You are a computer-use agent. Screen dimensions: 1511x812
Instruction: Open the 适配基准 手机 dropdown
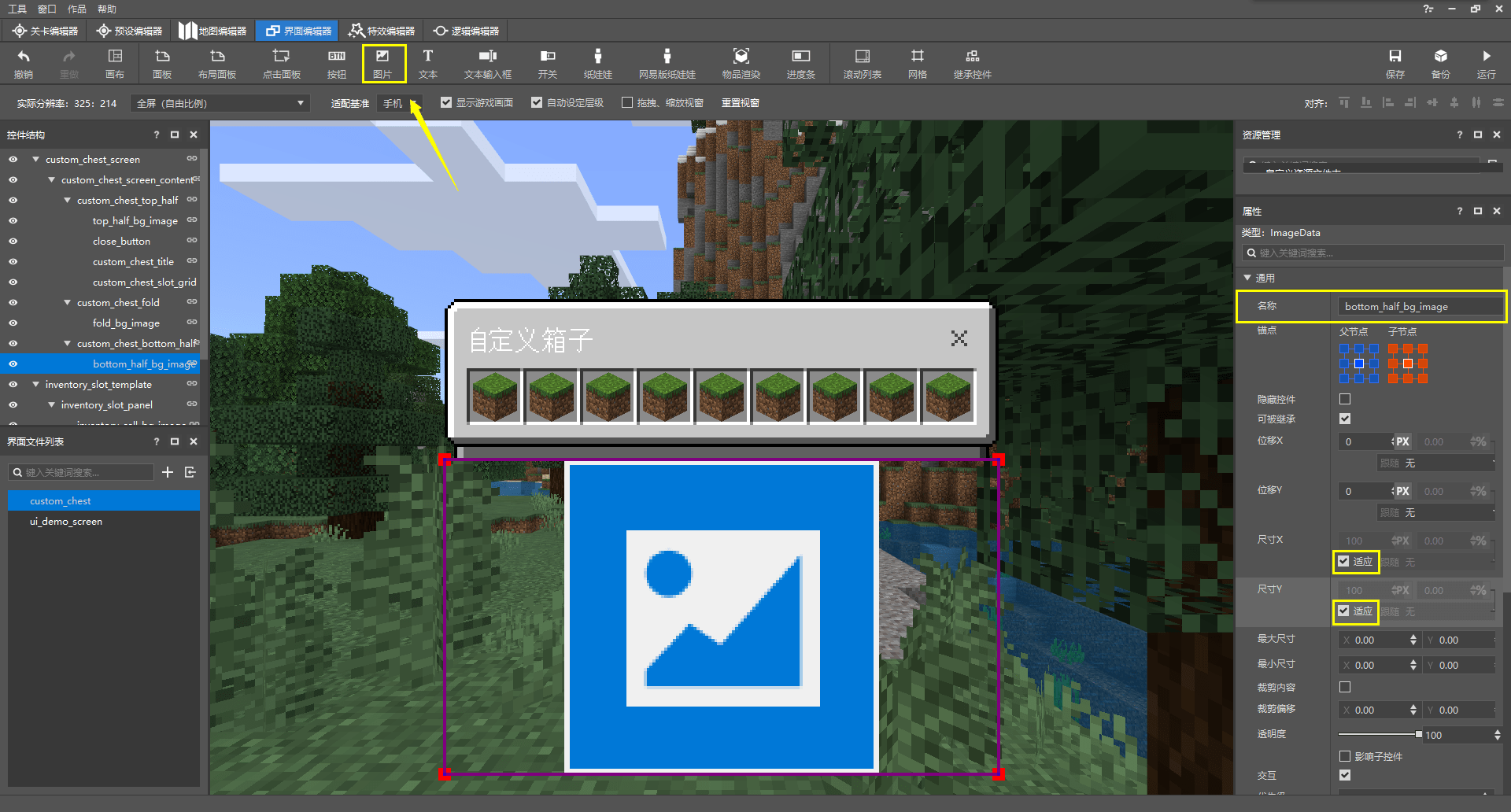click(x=401, y=103)
